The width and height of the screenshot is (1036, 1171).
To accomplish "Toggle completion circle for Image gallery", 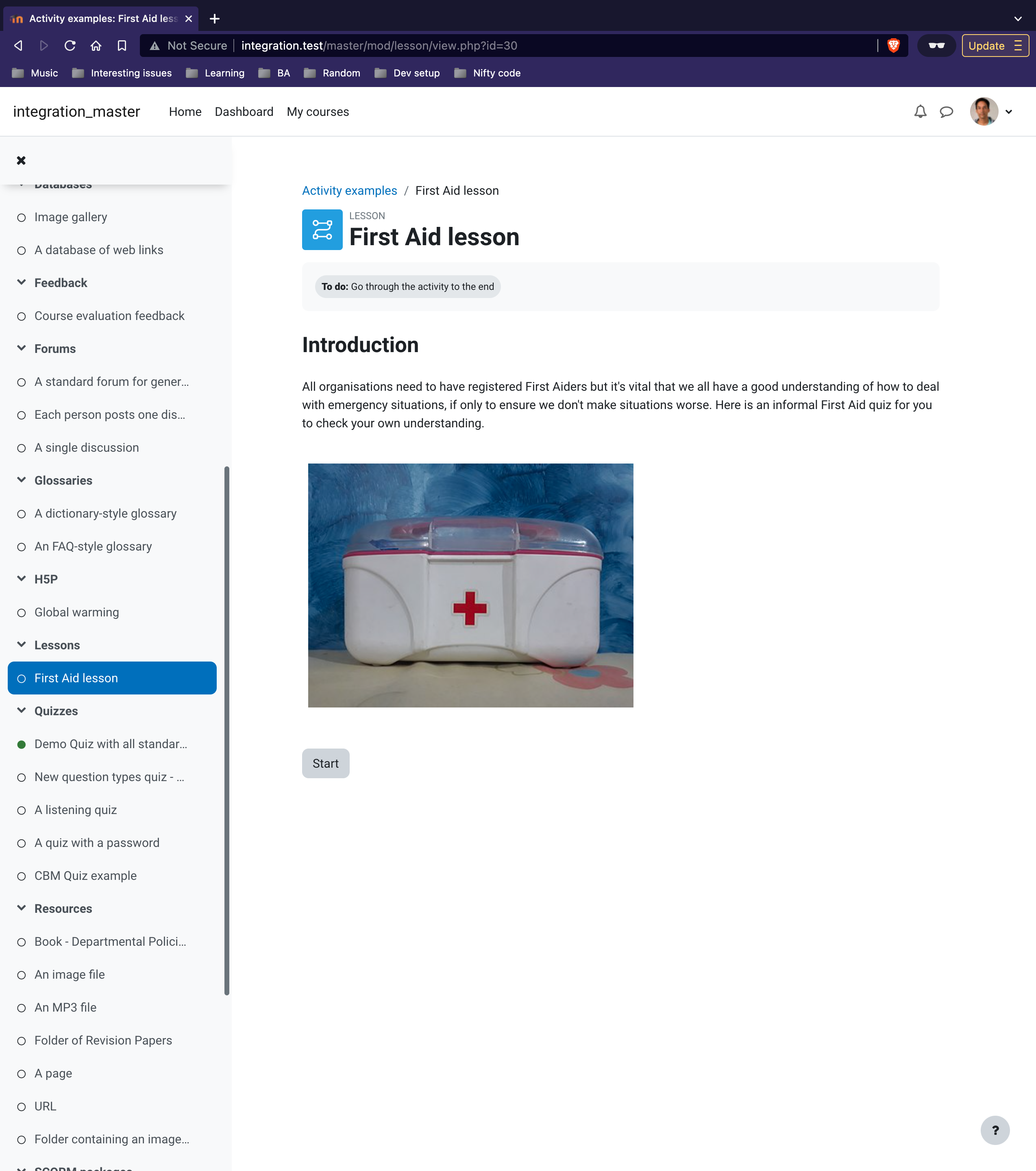I will coord(21,218).
